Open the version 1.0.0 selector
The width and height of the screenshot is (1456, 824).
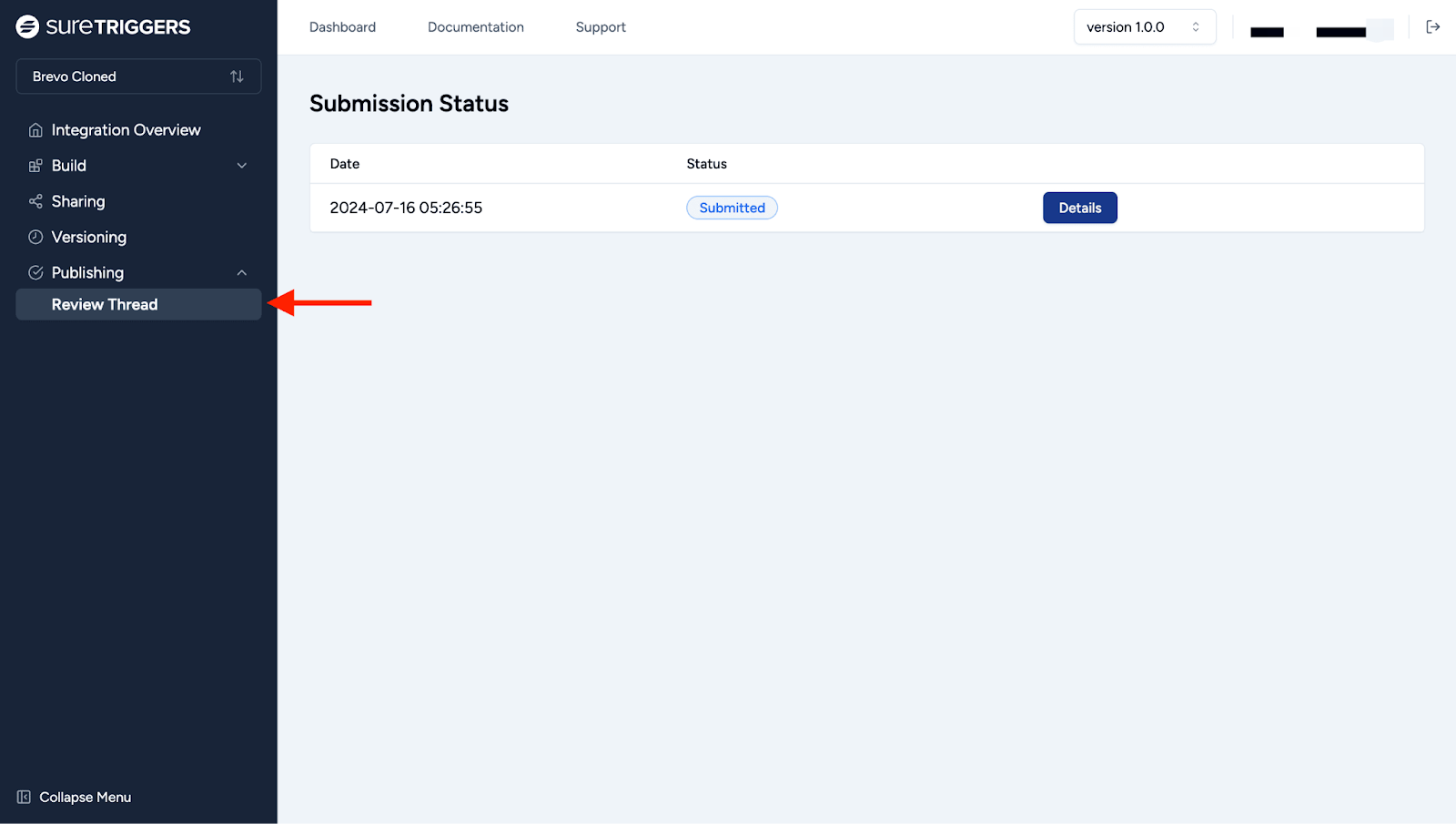pyautogui.click(x=1144, y=27)
